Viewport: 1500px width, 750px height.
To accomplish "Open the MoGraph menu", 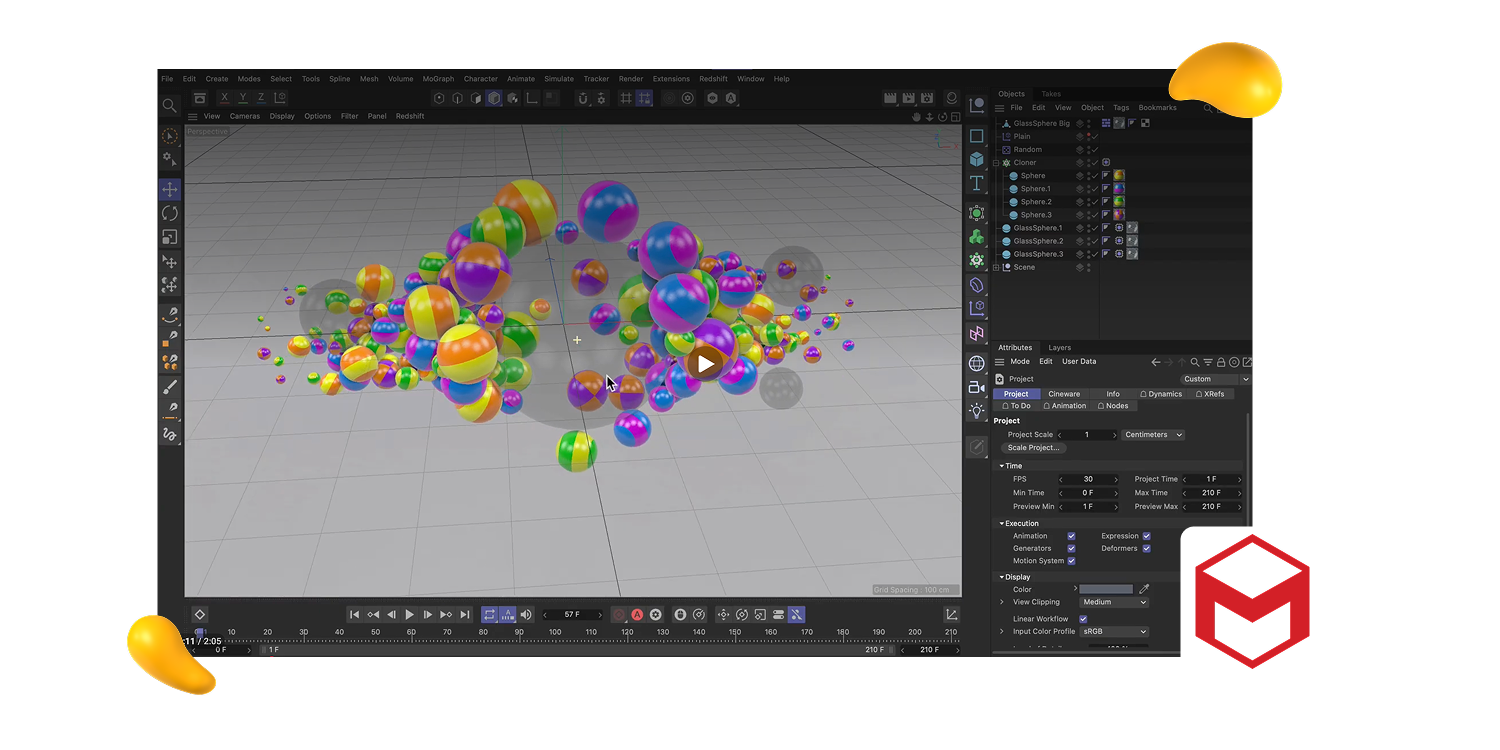I will (438, 79).
